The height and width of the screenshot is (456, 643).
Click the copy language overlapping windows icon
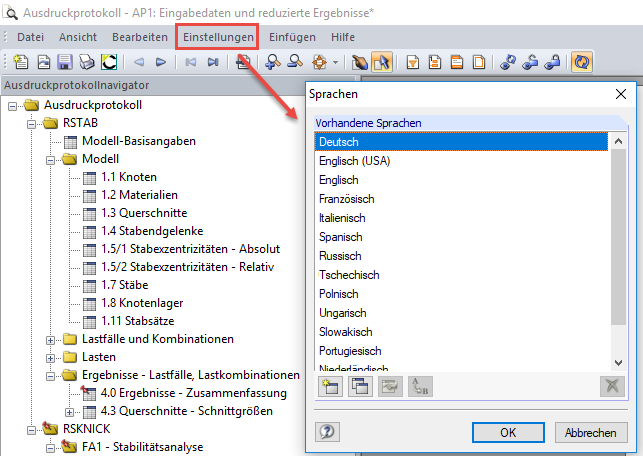pos(360,386)
